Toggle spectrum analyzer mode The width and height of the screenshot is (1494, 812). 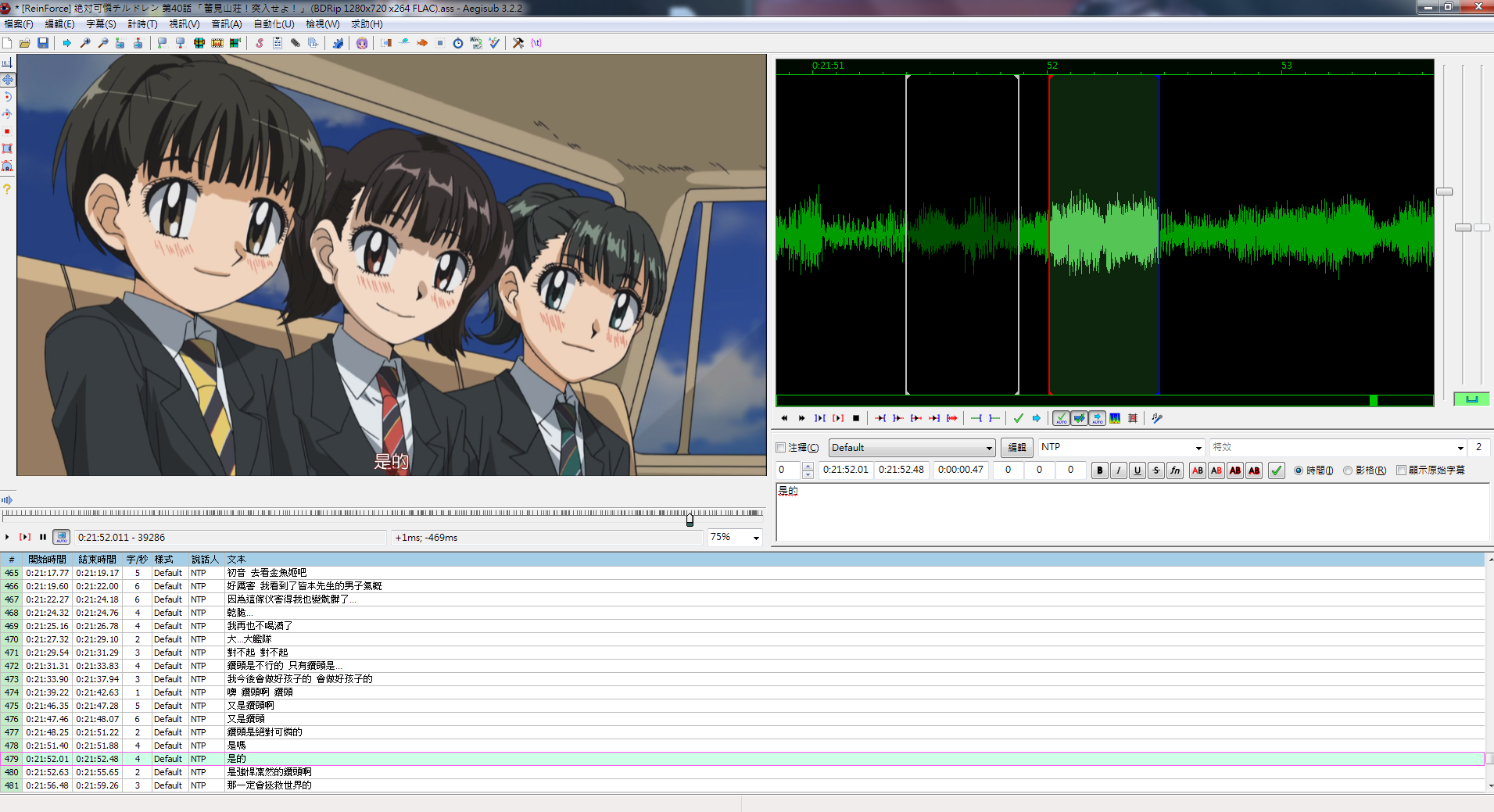1115,418
